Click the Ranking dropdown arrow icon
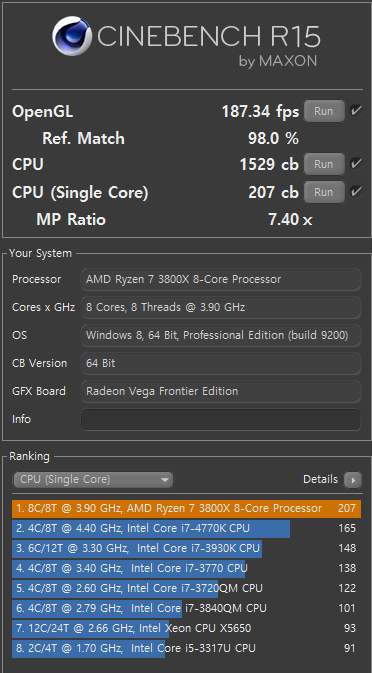This screenshot has width=372, height=673. (165, 480)
